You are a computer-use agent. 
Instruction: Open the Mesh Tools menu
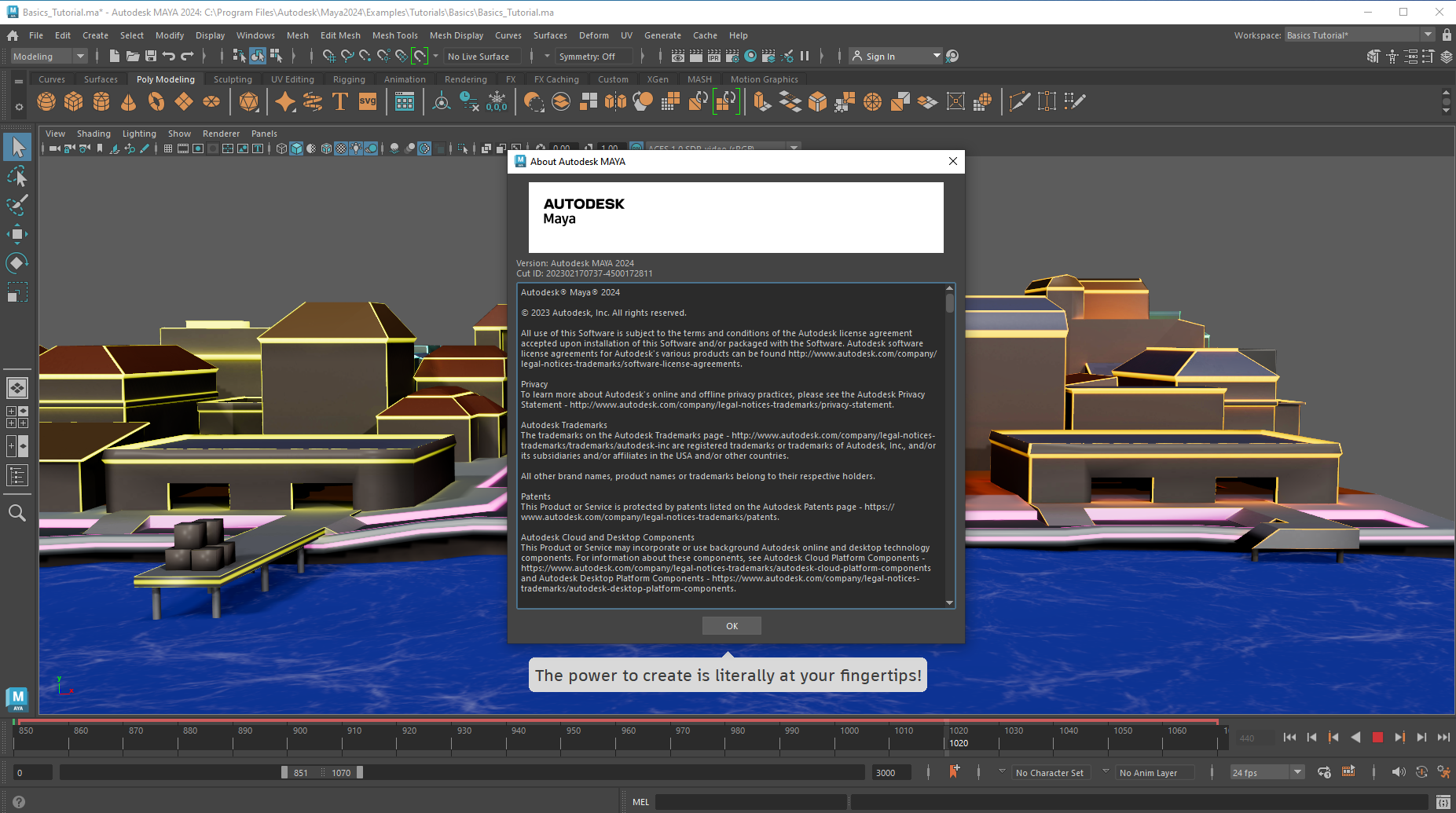coord(394,35)
